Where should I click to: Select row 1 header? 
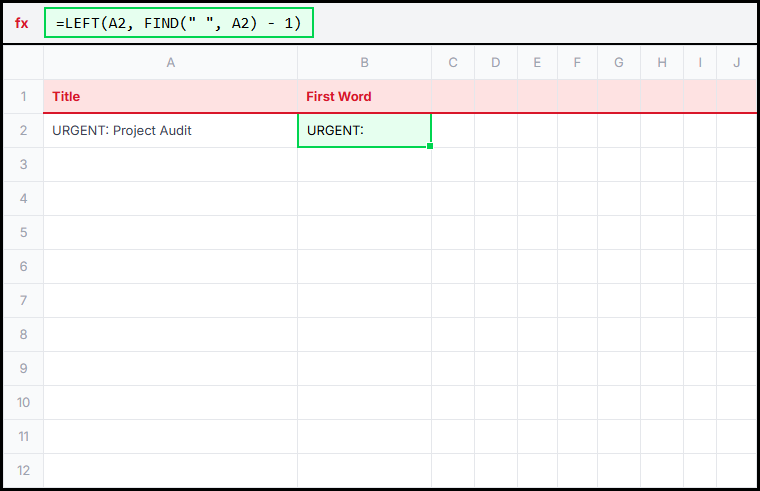[x=23, y=97]
